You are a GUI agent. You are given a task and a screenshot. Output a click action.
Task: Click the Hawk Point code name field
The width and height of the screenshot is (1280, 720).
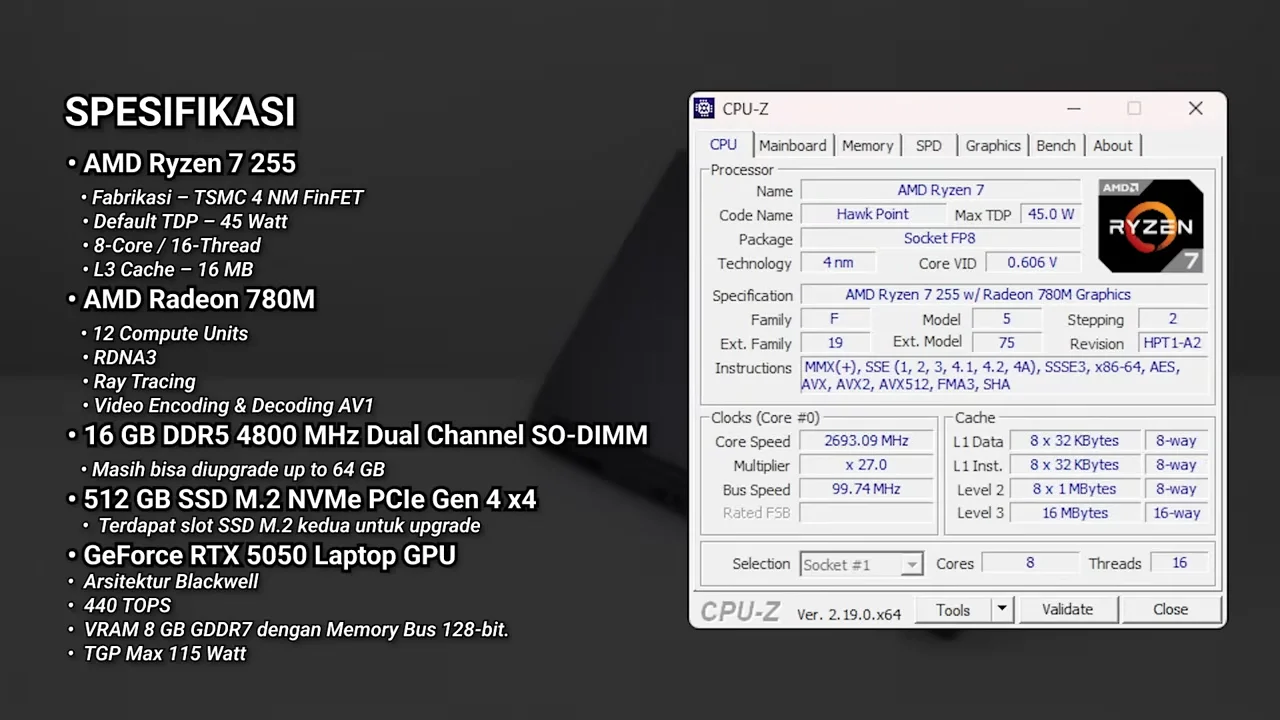[872, 214]
